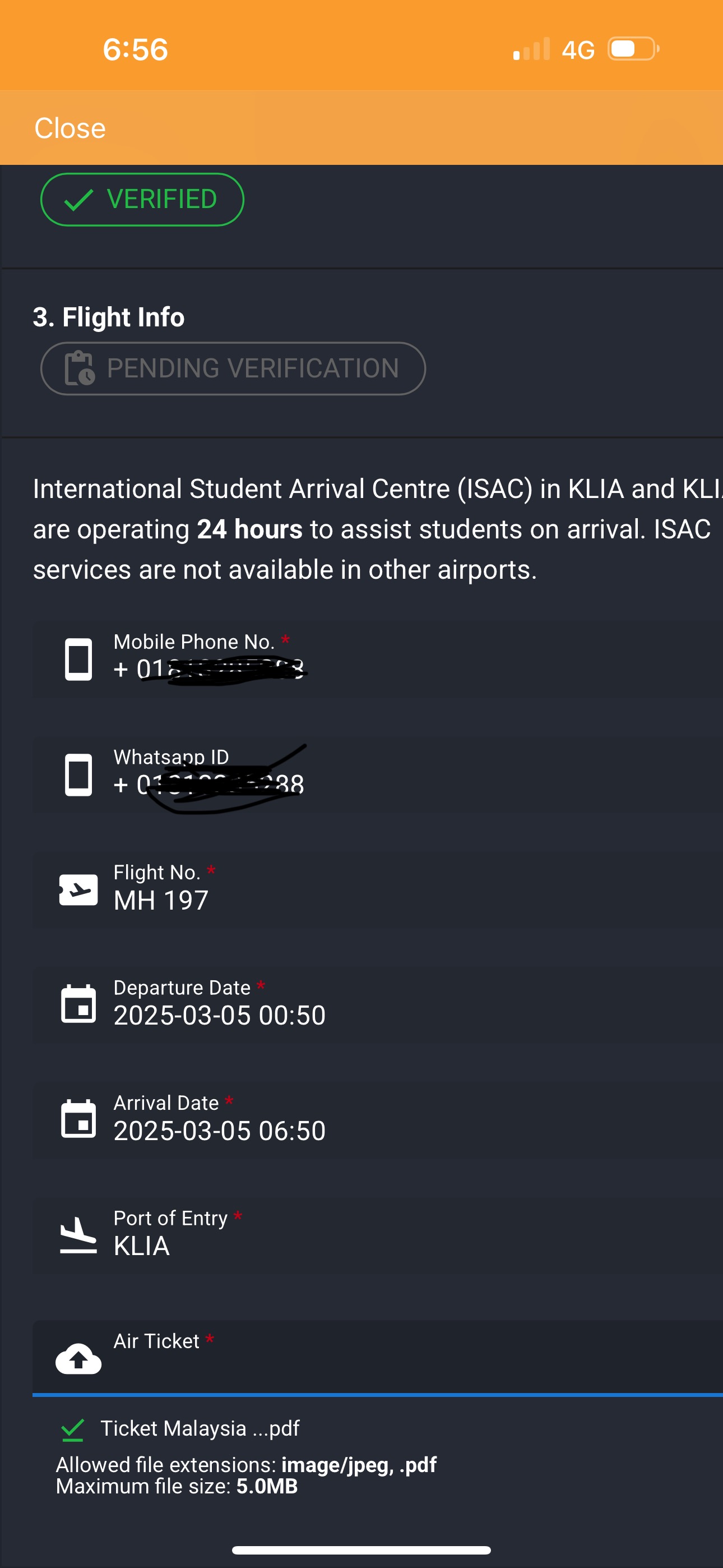
Task: Tap the calendar icon beside Departure Date
Action: [78, 1004]
